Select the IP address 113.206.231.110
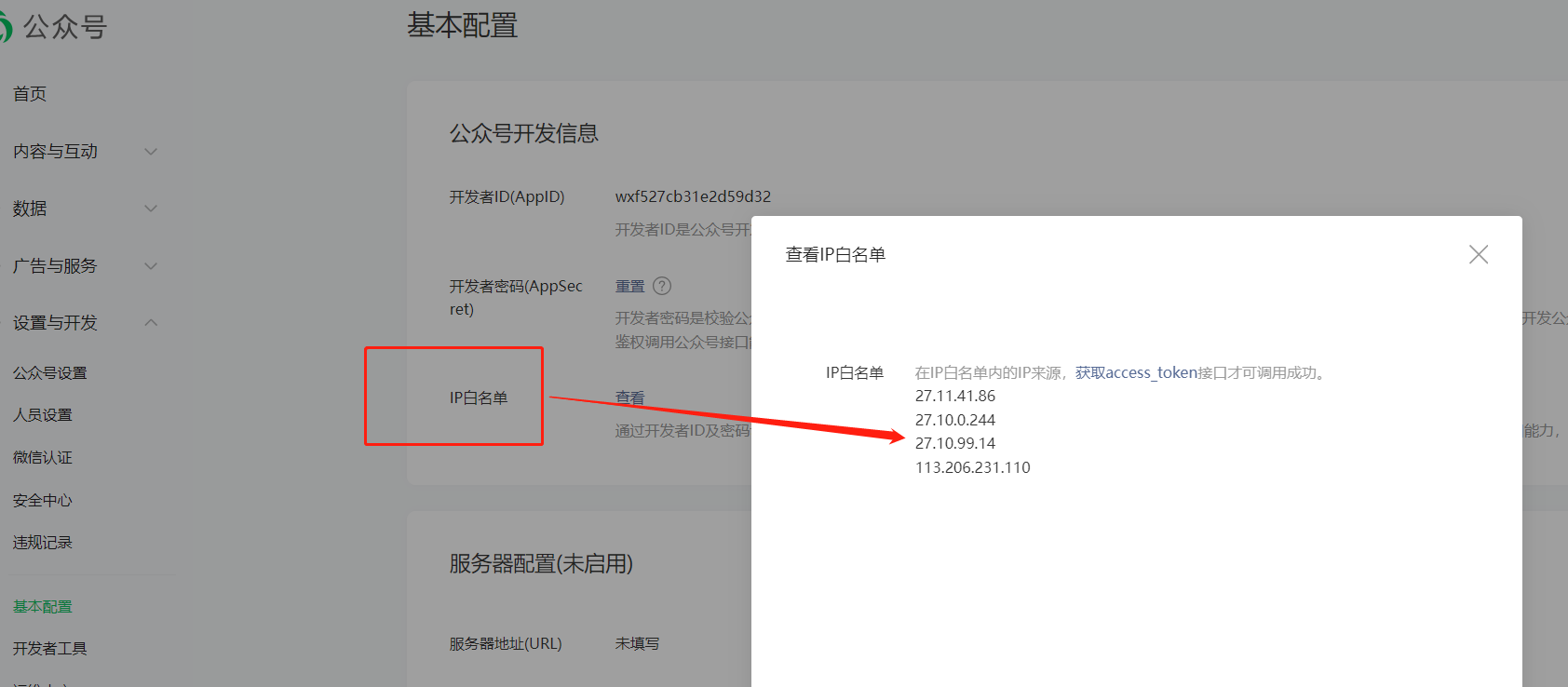This screenshot has width=1568, height=687. click(x=973, y=467)
